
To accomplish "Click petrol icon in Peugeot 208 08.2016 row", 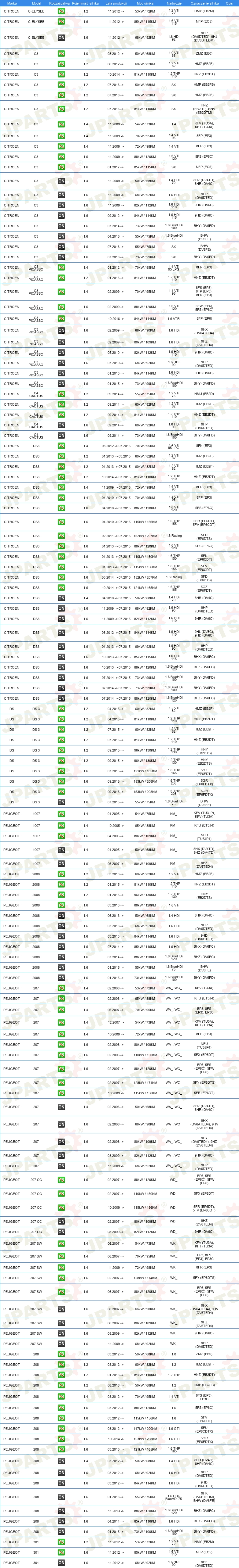I will click(61, 1385).
